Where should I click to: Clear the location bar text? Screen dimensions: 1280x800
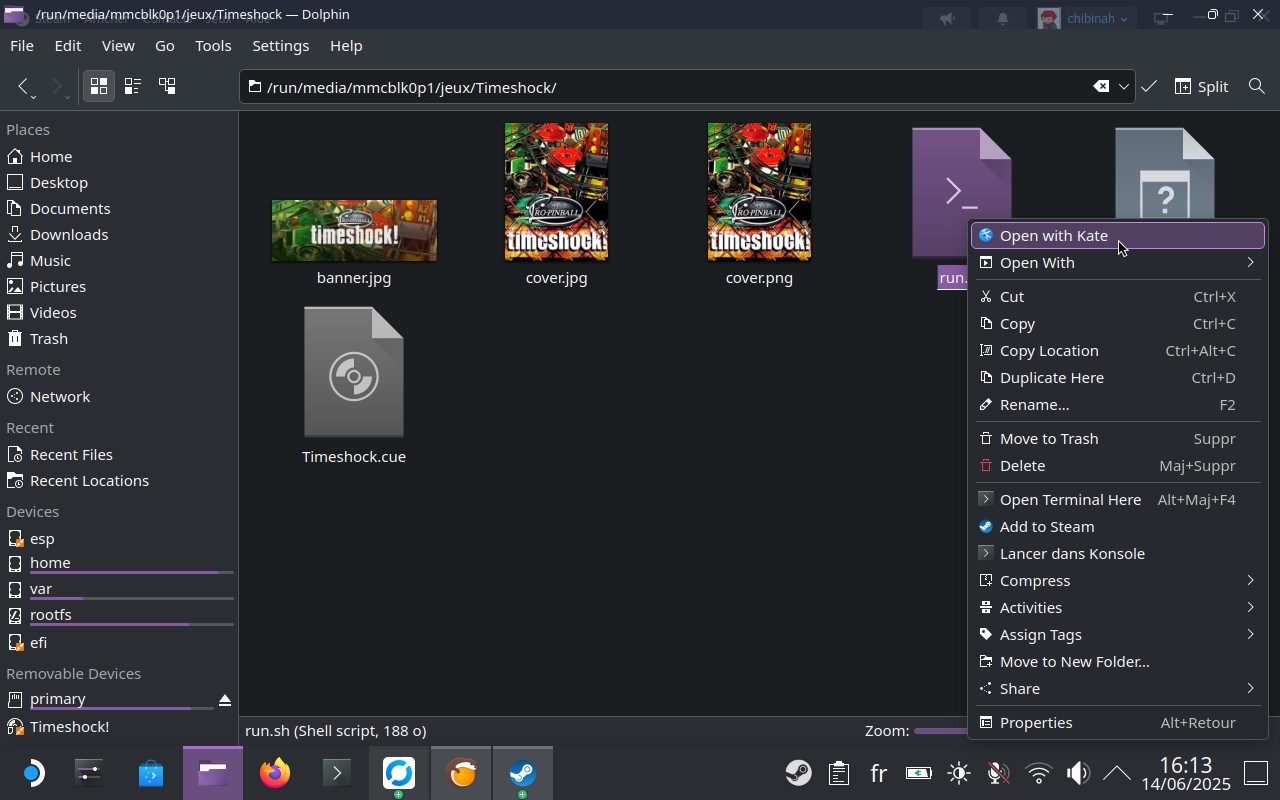1101,87
